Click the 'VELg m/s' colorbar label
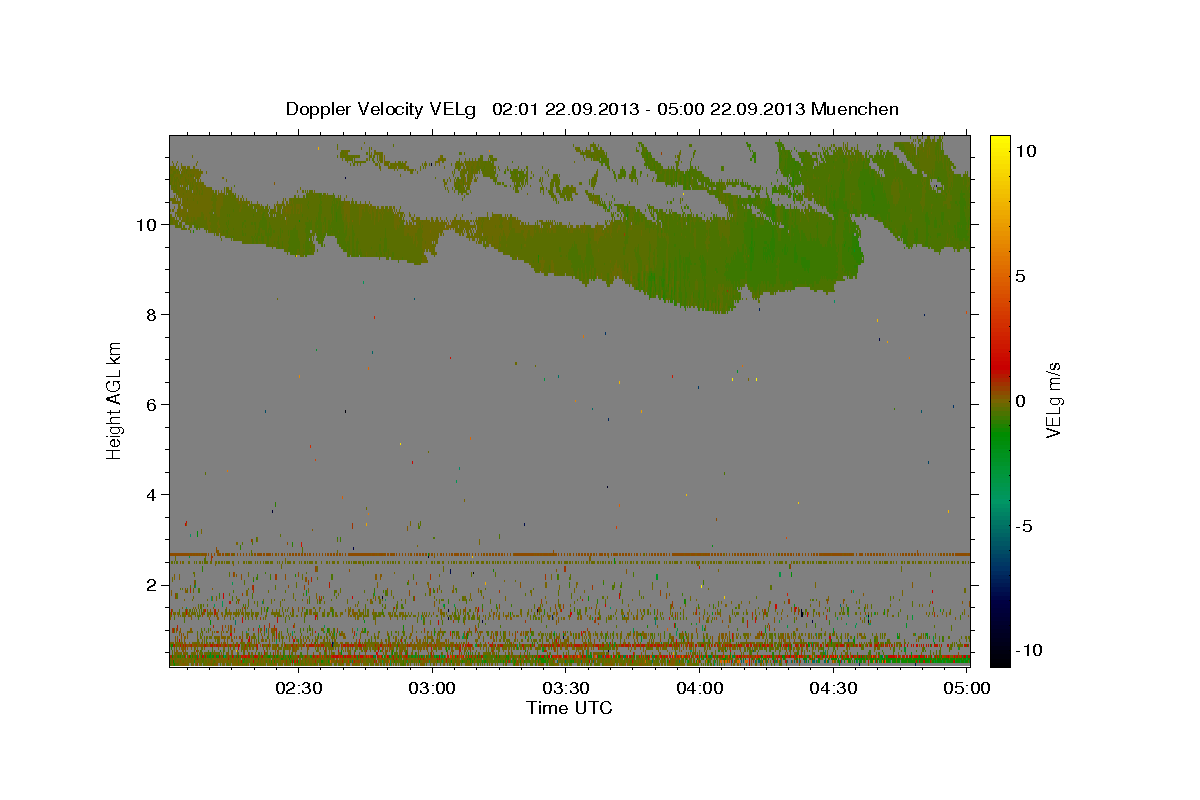 pyautogui.click(x=1053, y=399)
